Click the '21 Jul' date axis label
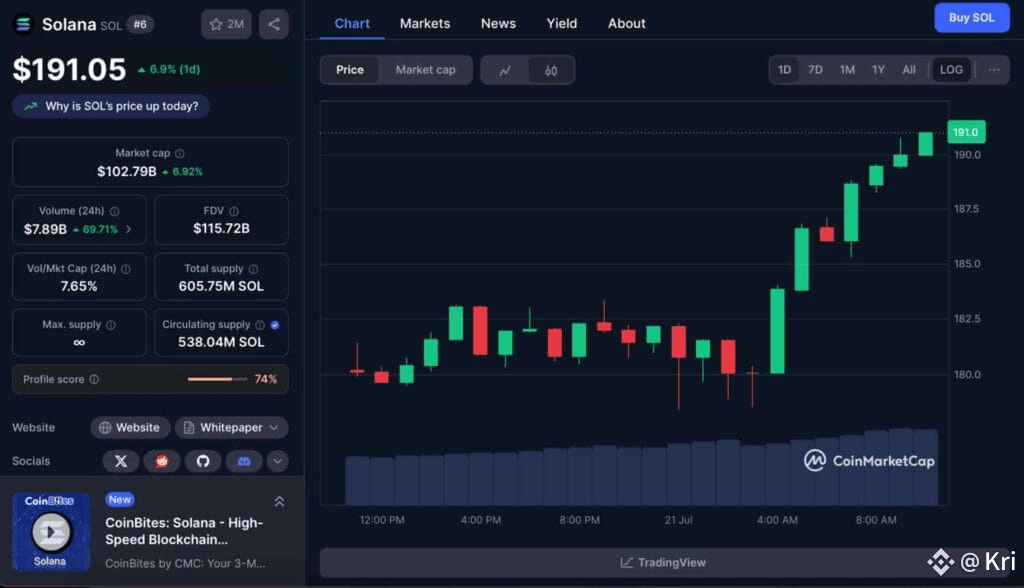 [679, 520]
